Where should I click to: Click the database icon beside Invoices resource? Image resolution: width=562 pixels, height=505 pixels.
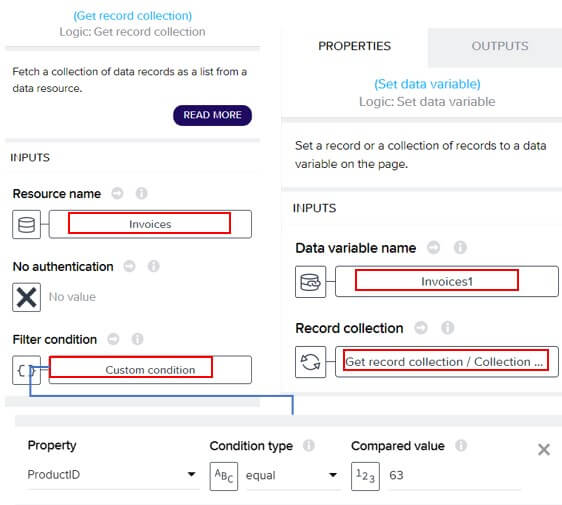click(27, 224)
